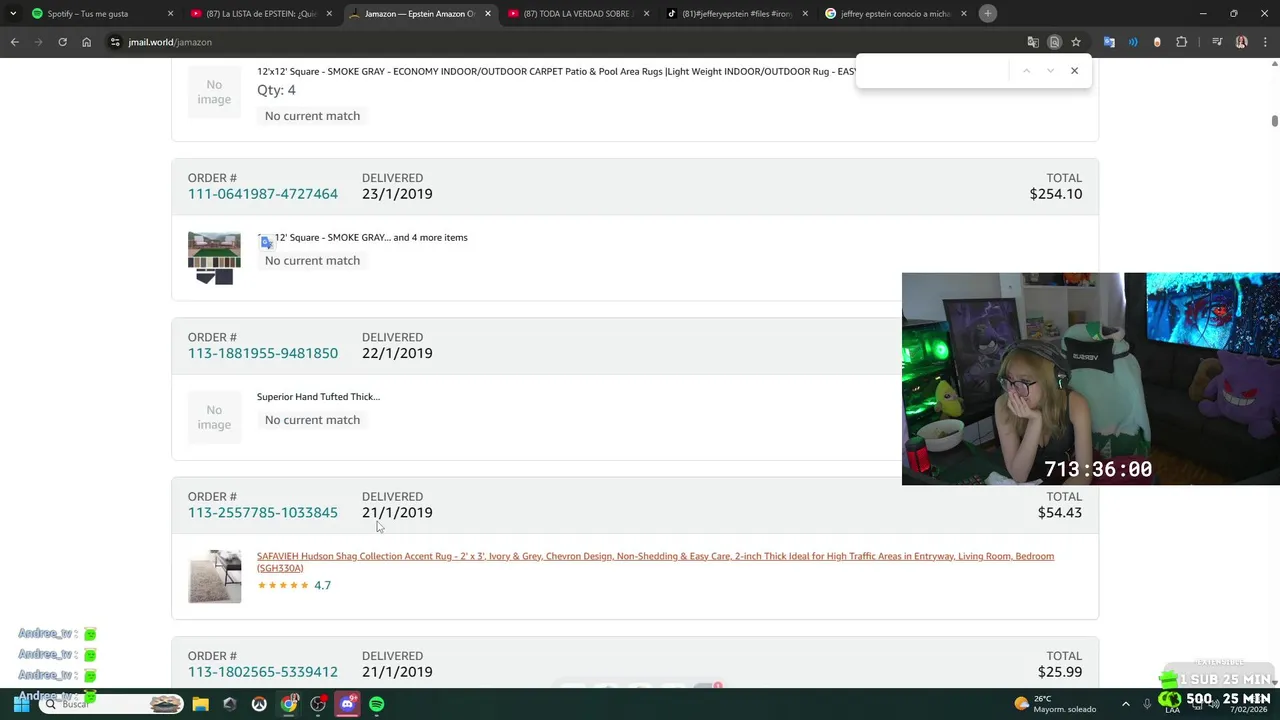This screenshot has width=1280, height=720.
Task: Click the 4.7 star rating
Action: (294, 585)
